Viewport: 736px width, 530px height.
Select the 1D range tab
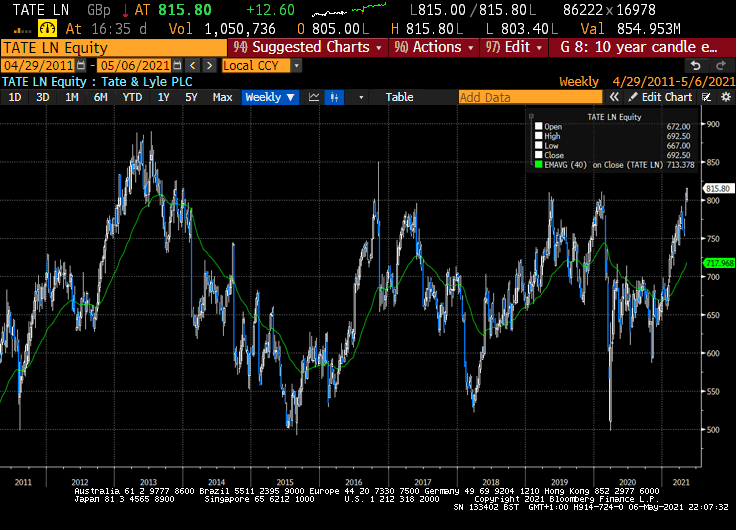(15, 97)
